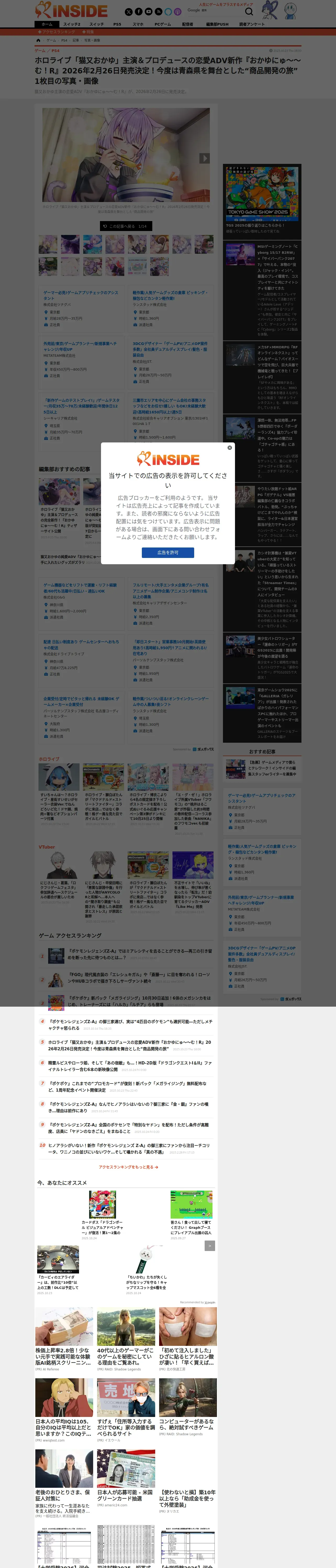This screenshot has width=336, height=1568.
Task: Open the カシオ計算機 Streamer Times sidebar article
Action: point(262,590)
